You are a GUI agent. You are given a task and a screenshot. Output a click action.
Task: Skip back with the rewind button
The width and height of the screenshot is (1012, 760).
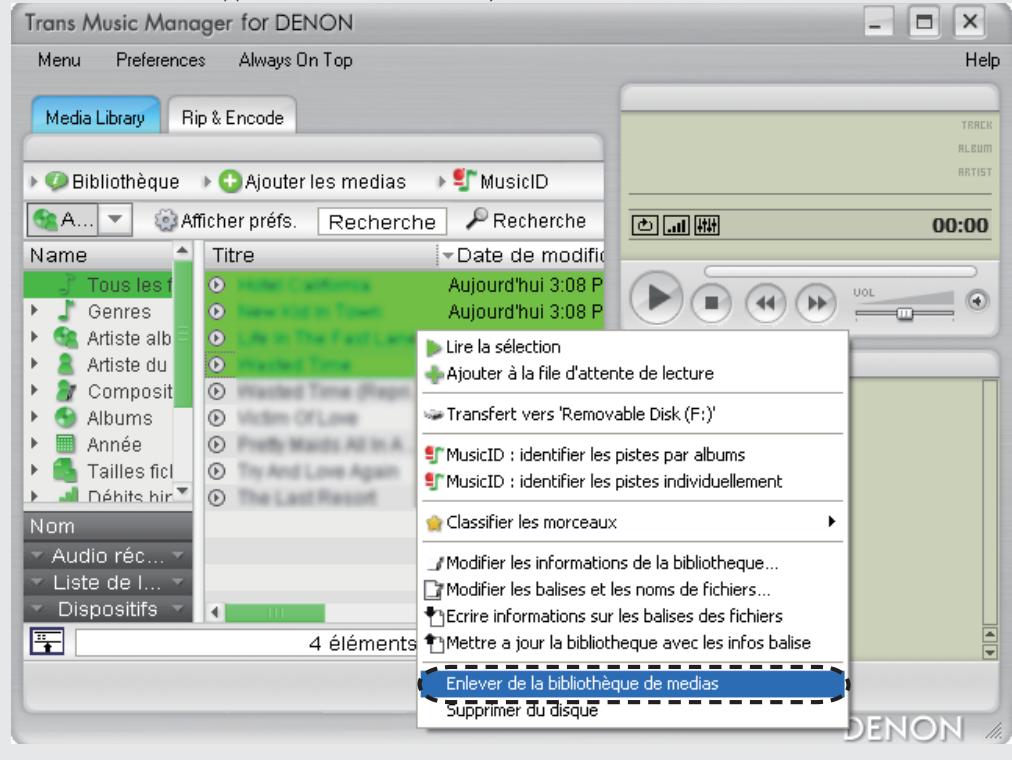pyautogui.click(x=765, y=303)
